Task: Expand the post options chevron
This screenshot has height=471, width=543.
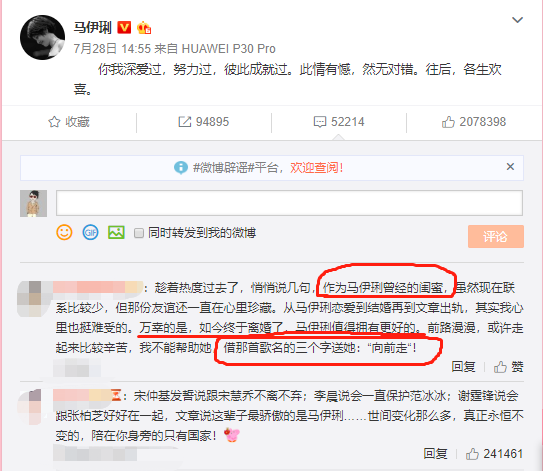Action: 517,20
